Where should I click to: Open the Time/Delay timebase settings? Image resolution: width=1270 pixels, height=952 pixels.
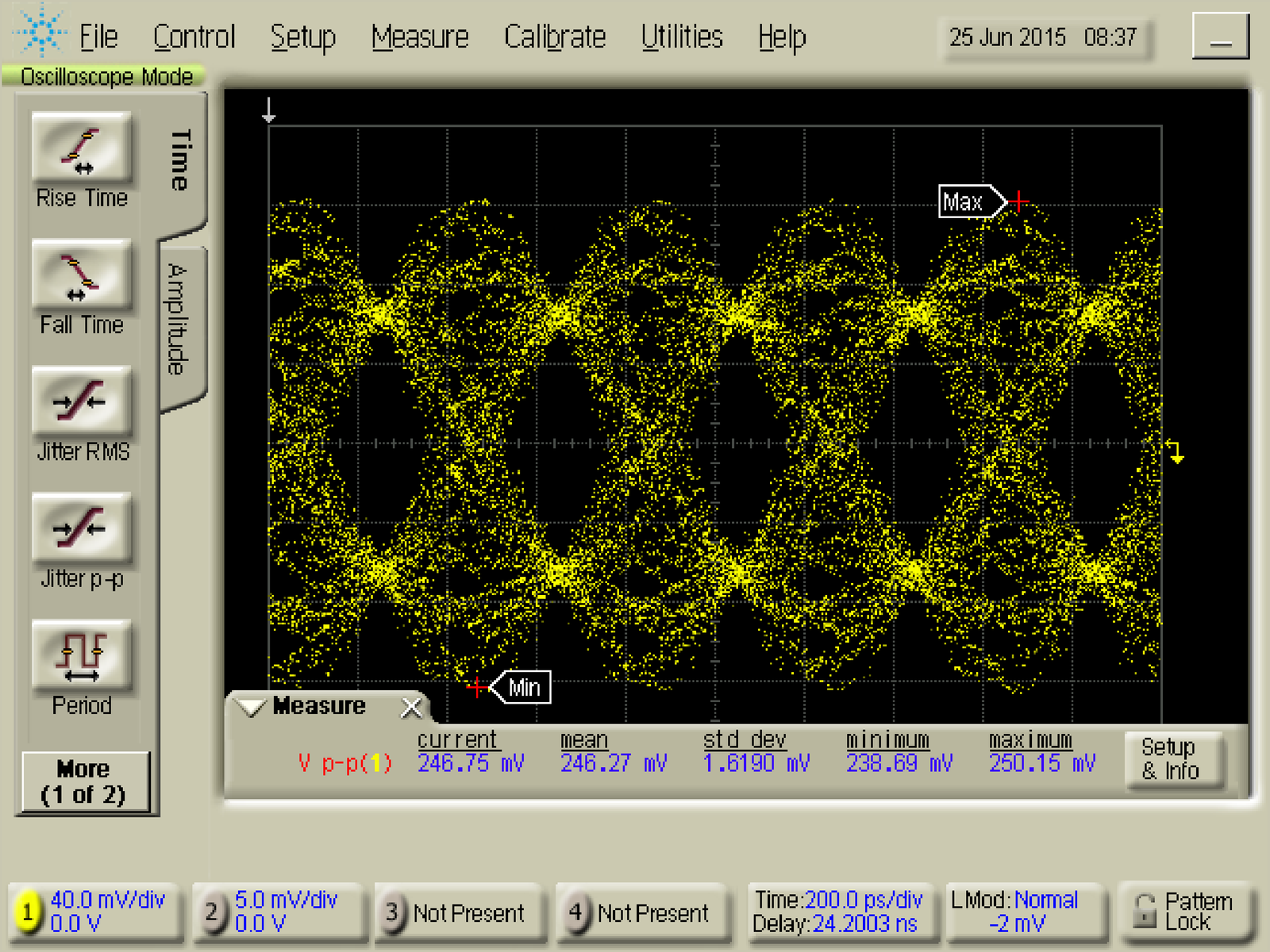(x=837, y=912)
